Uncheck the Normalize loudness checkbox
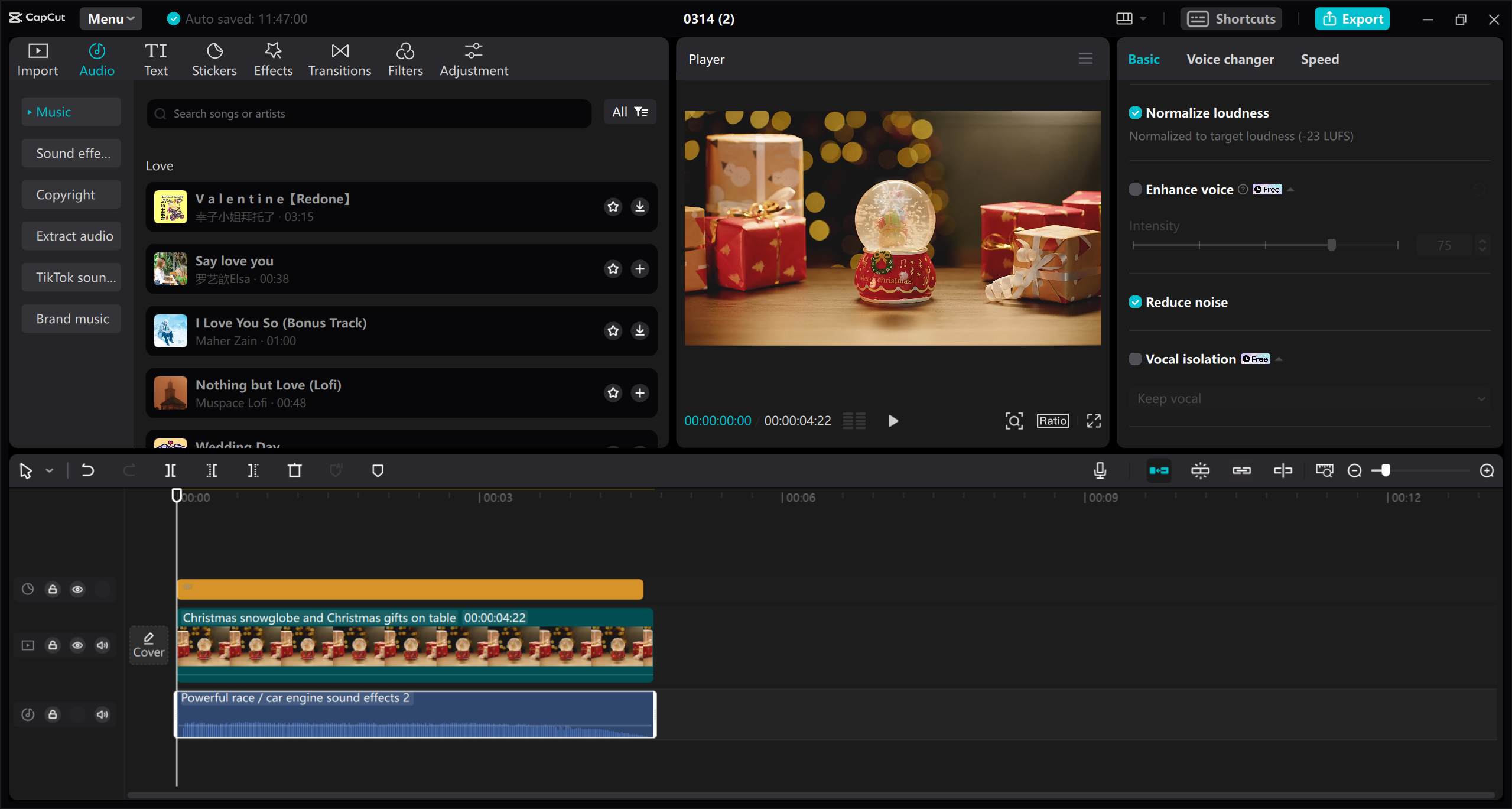The height and width of the screenshot is (809, 1512). [x=1136, y=112]
